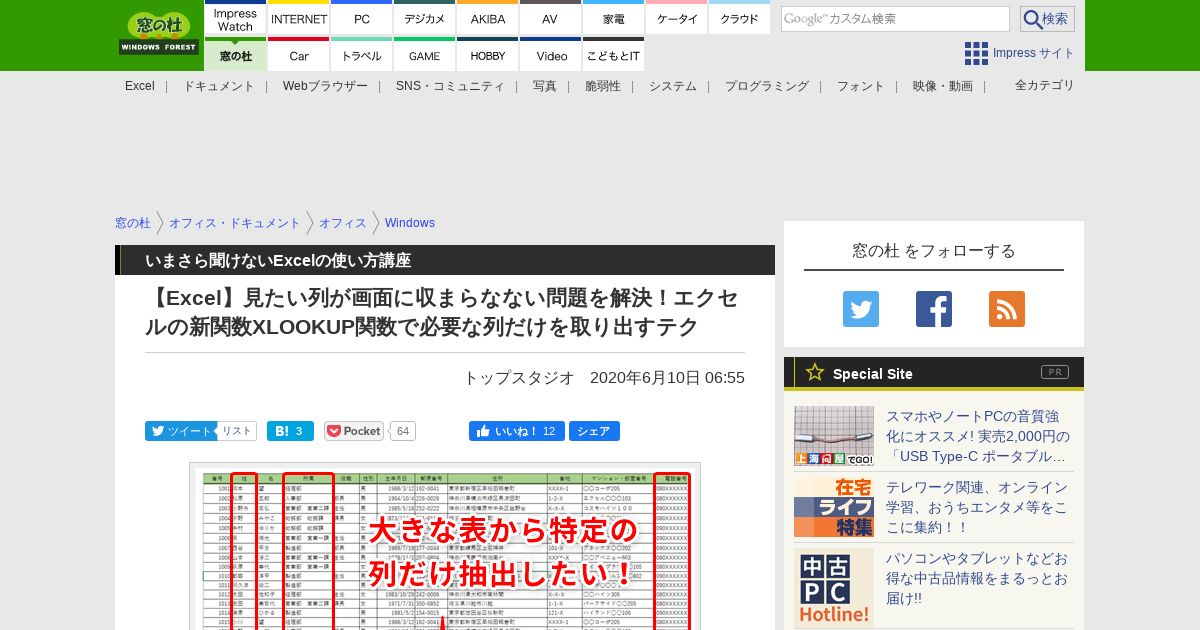Open the Facebook follow icon
This screenshot has width=1200, height=630.
(934, 309)
